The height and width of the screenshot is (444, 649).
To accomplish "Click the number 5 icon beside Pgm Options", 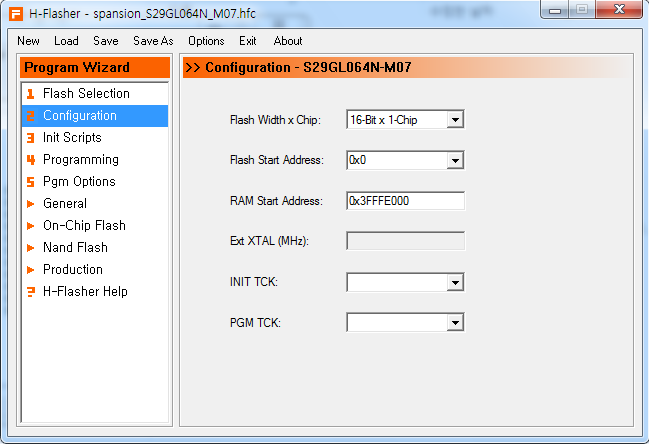I will (30, 182).
